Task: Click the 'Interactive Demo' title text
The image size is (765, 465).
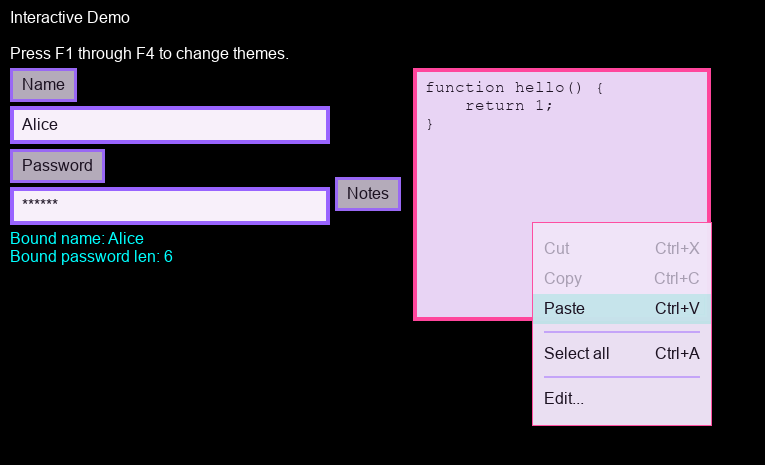Action: pyautogui.click(x=70, y=17)
